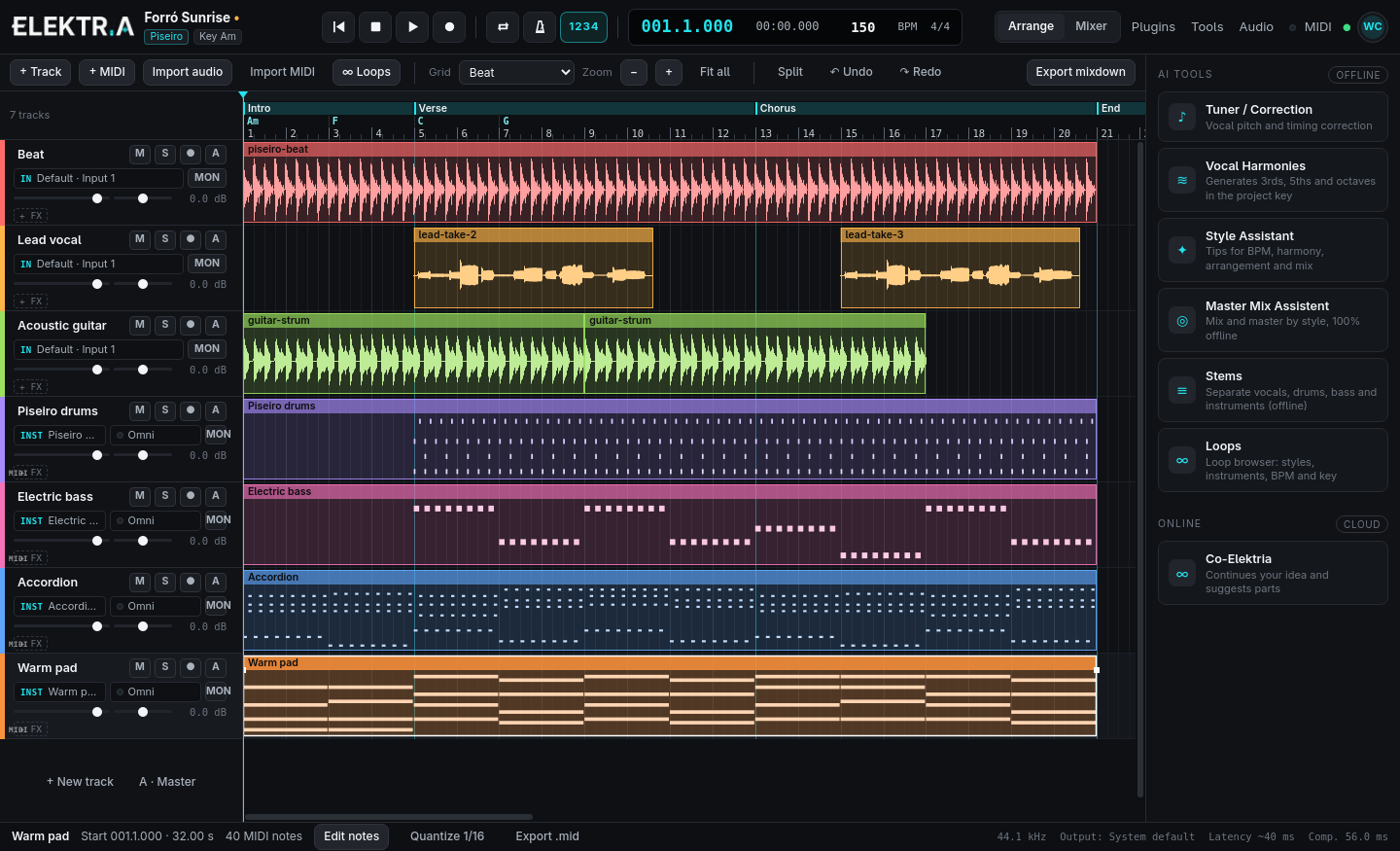Click the Import audio button
Image resolution: width=1400 pixels, height=851 pixels.
tap(188, 72)
